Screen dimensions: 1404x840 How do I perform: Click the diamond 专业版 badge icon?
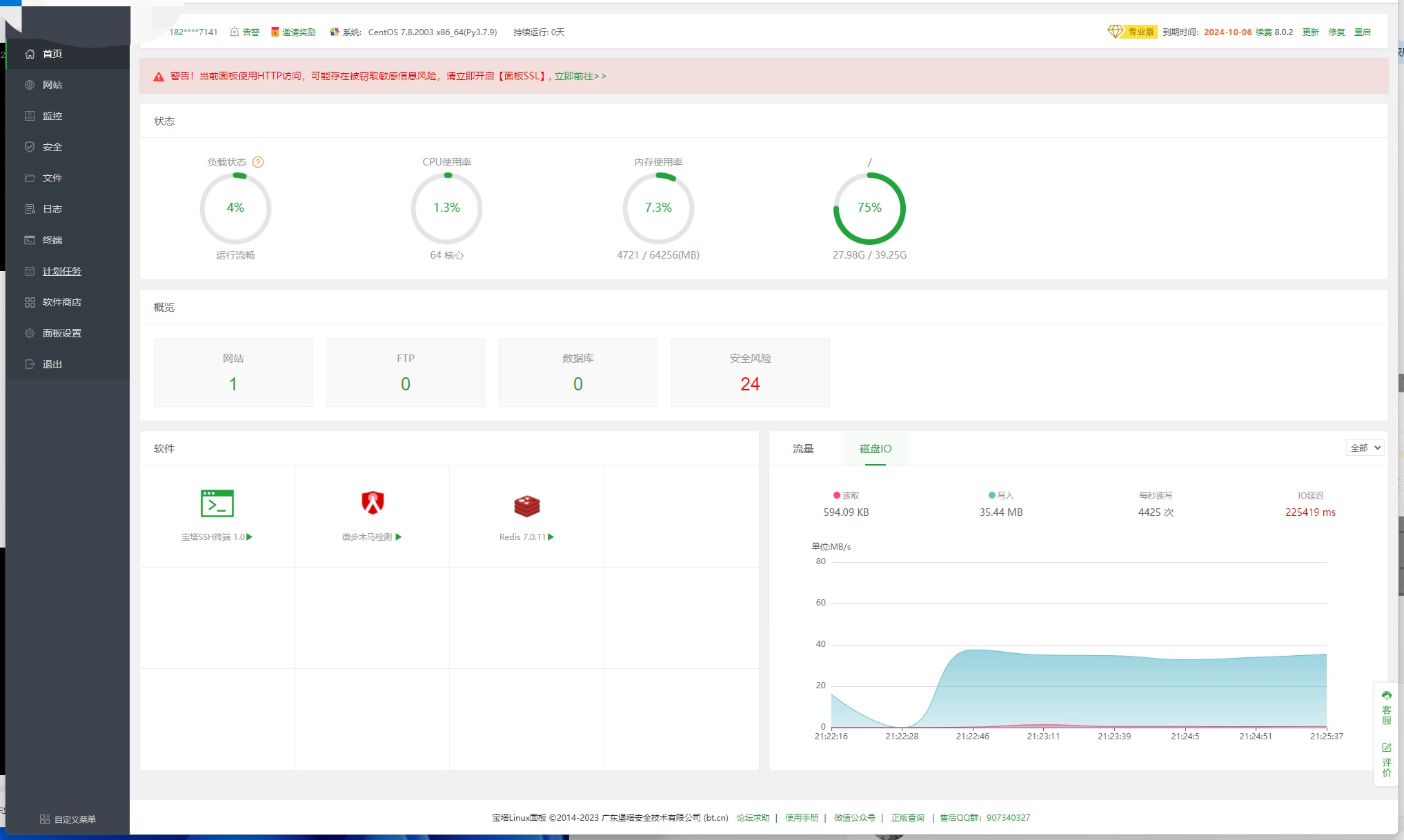click(1116, 32)
